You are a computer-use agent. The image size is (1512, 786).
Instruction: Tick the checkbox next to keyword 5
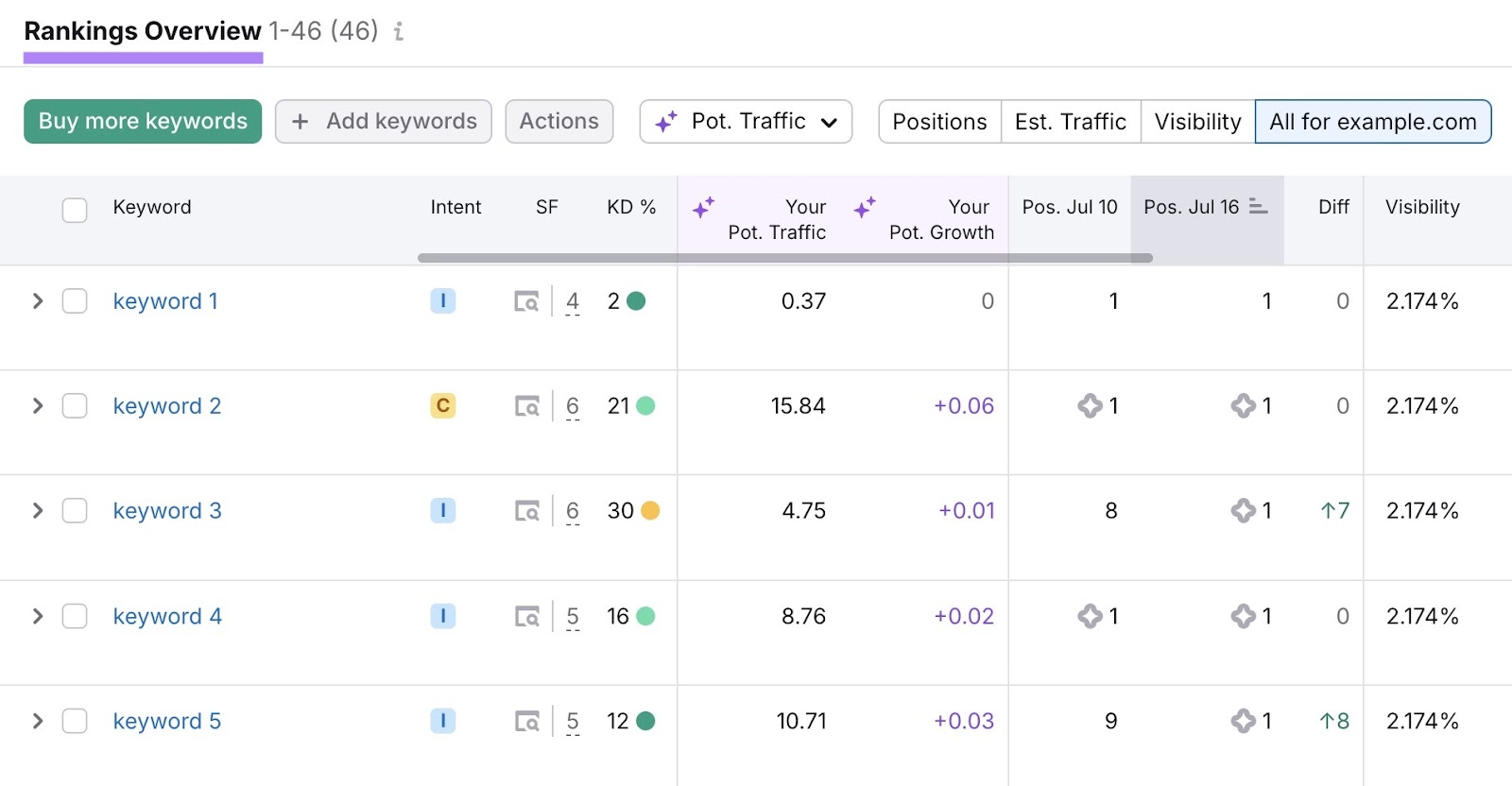point(75,721)
